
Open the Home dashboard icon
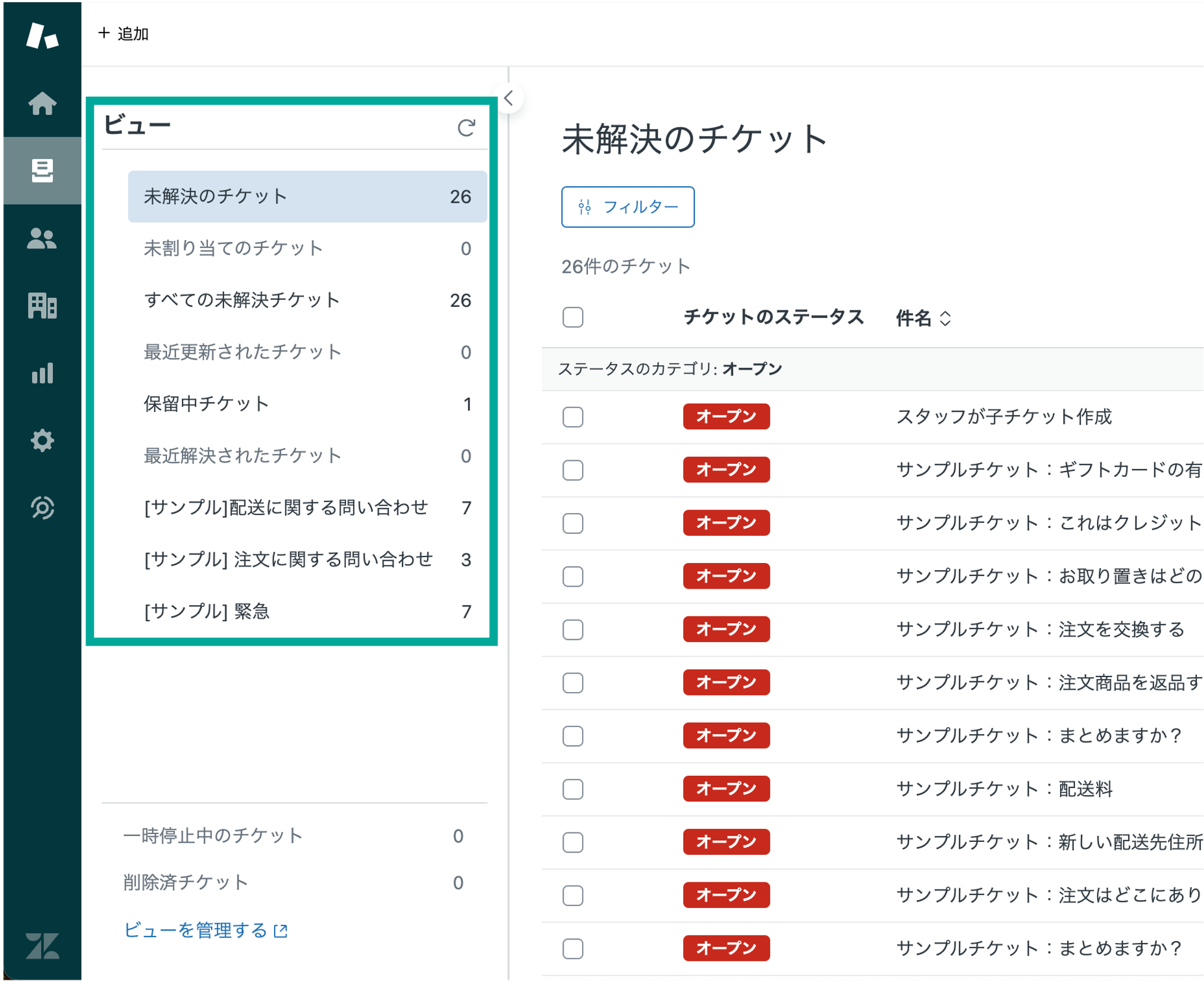pyautogui.click(x=42, y=104)
